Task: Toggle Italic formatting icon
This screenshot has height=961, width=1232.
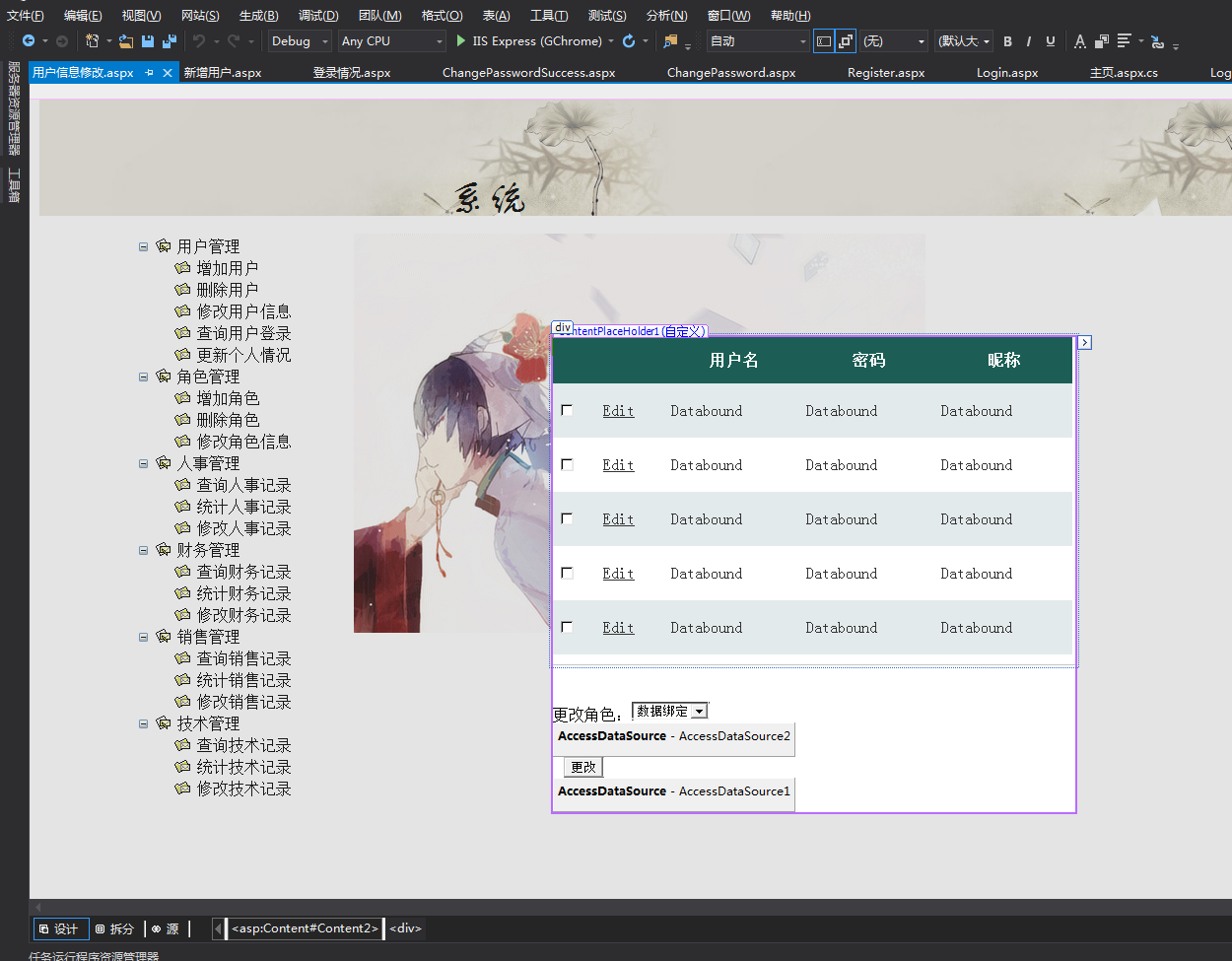Action: coord(1029,41)
